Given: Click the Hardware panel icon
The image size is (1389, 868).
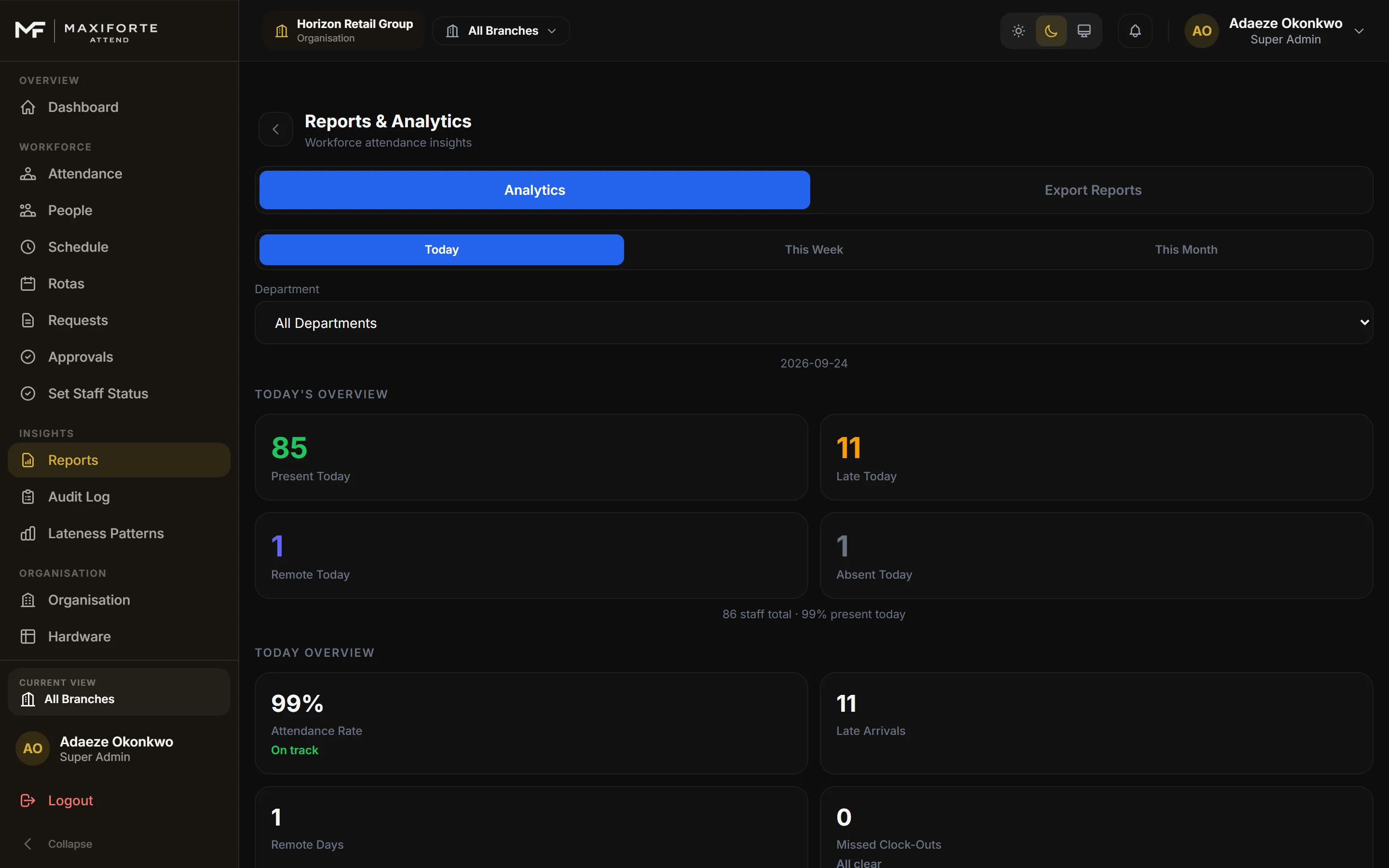Looking at the screenshot, I should [x=28, y=637].
